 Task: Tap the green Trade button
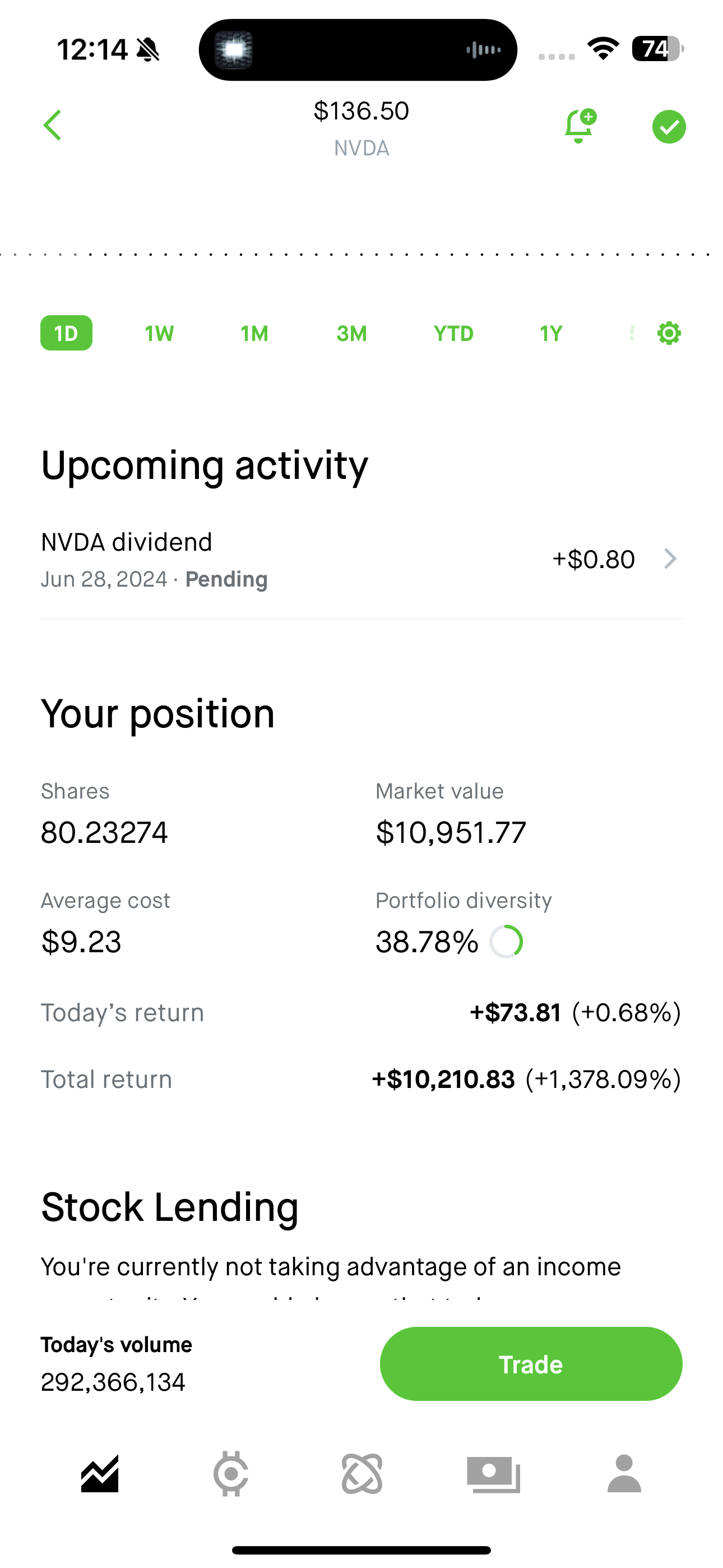pos(531,1364)
